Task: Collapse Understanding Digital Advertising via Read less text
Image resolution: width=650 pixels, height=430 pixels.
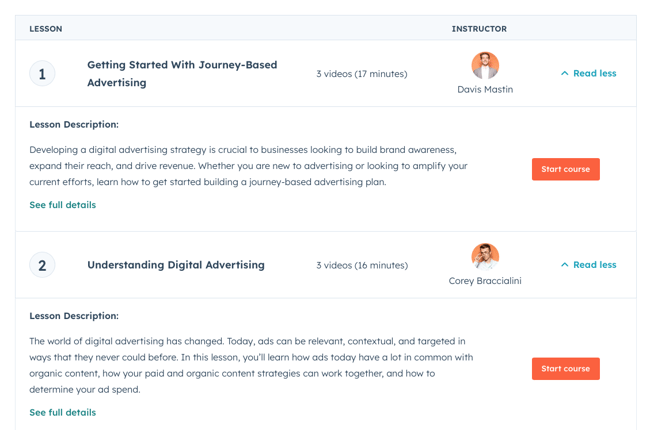Action: (x=594, y=265)
